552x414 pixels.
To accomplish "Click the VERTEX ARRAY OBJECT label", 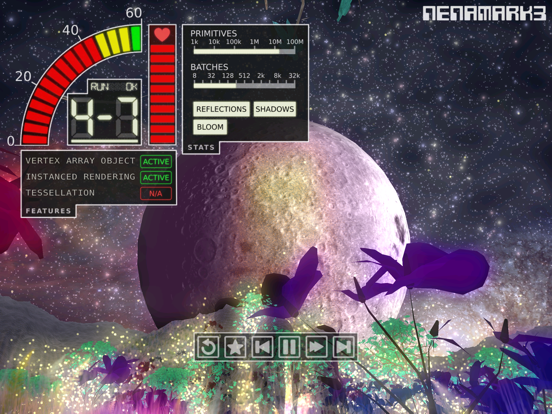I will [x=80, y=161].
